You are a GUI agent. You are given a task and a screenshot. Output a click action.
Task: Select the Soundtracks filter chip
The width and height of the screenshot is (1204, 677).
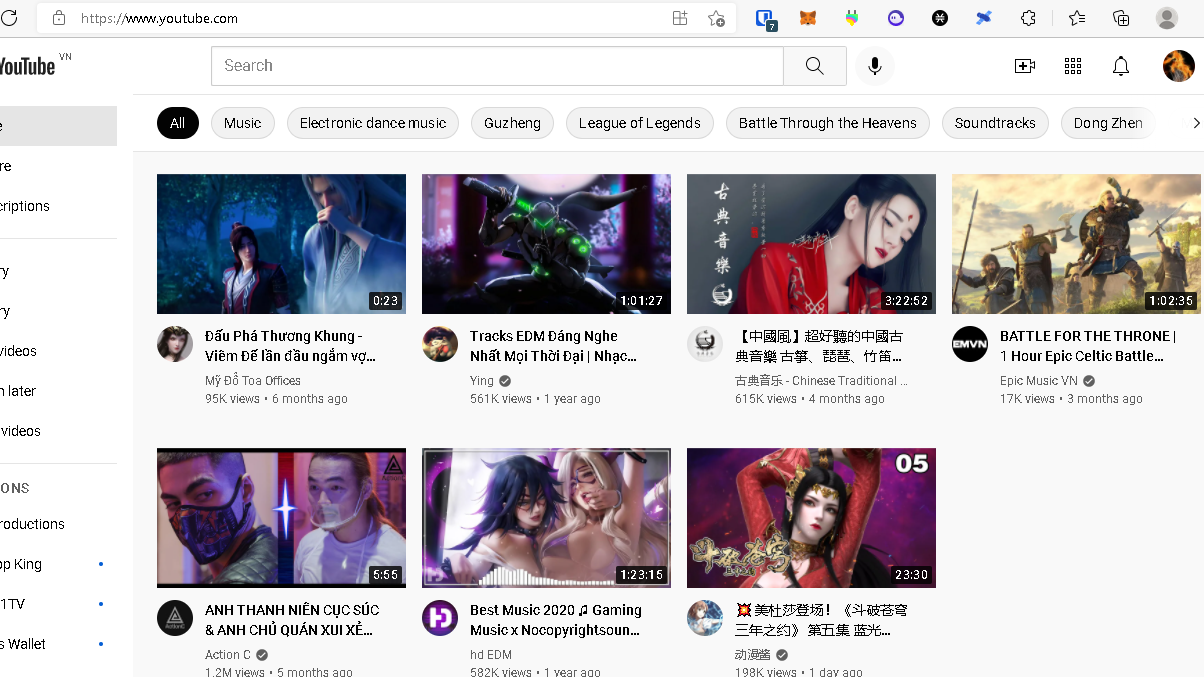pyautogui.click(x=995, y=123)
